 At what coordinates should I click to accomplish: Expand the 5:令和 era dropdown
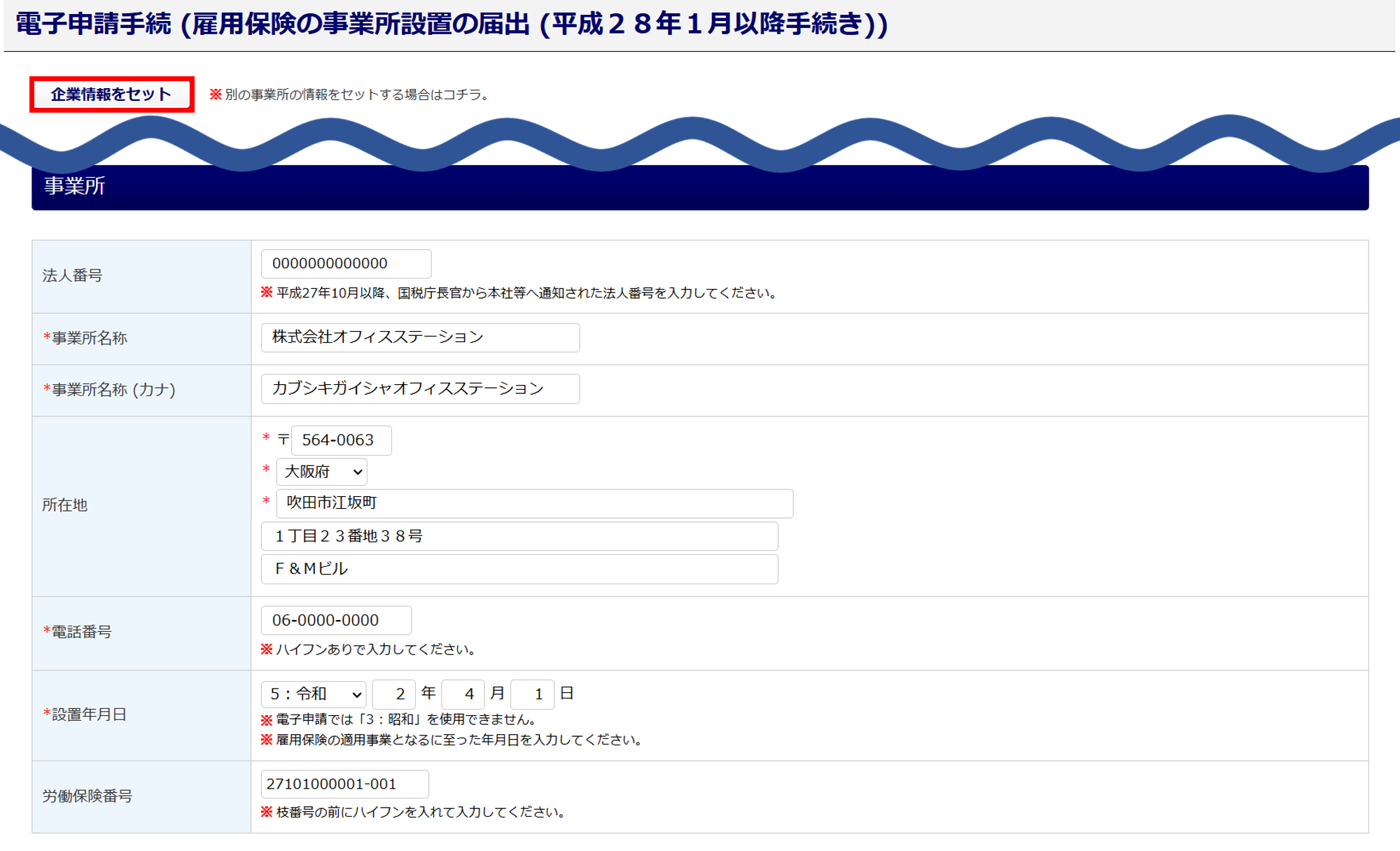tap(314, 694)
